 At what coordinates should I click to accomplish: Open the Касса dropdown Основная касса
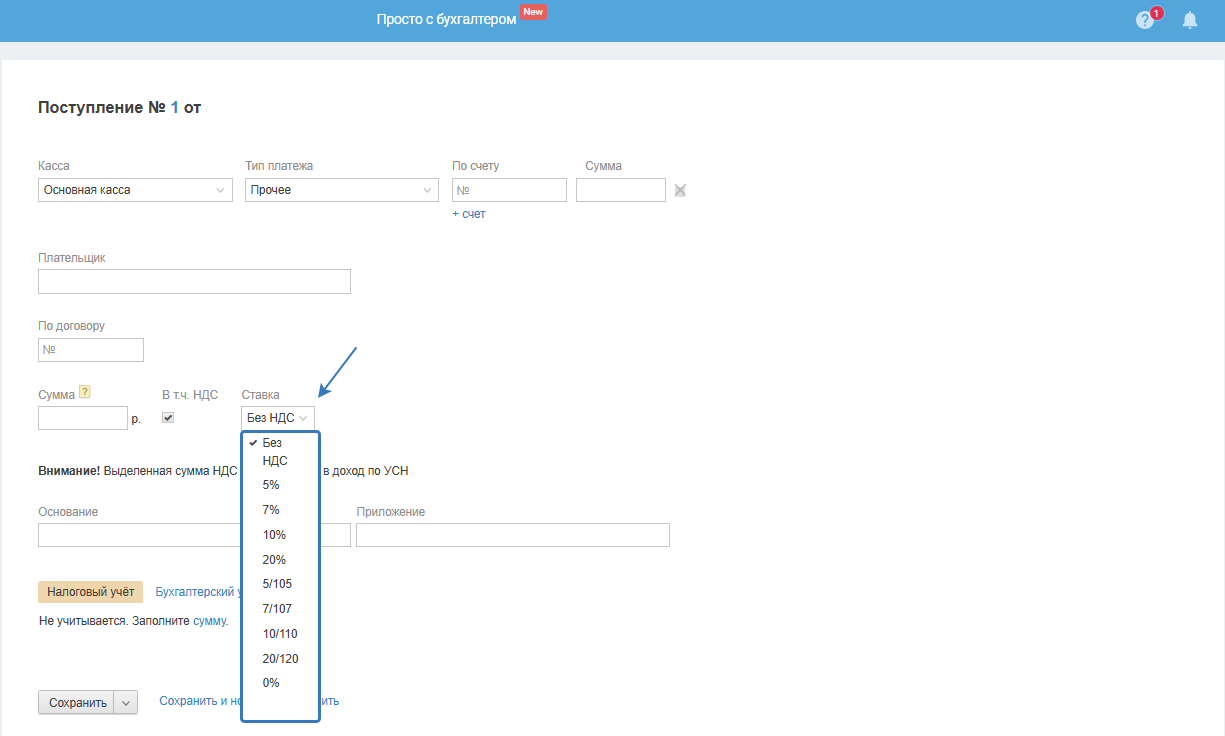pos(135,190)
